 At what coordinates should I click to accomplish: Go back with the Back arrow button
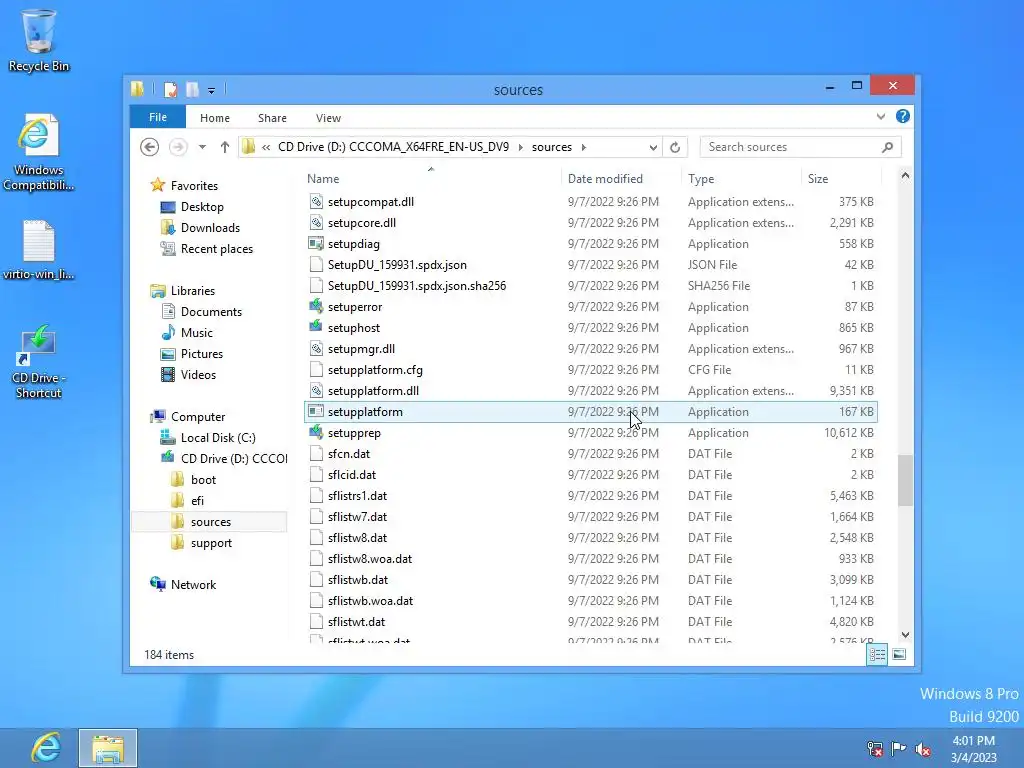[150, 147]
